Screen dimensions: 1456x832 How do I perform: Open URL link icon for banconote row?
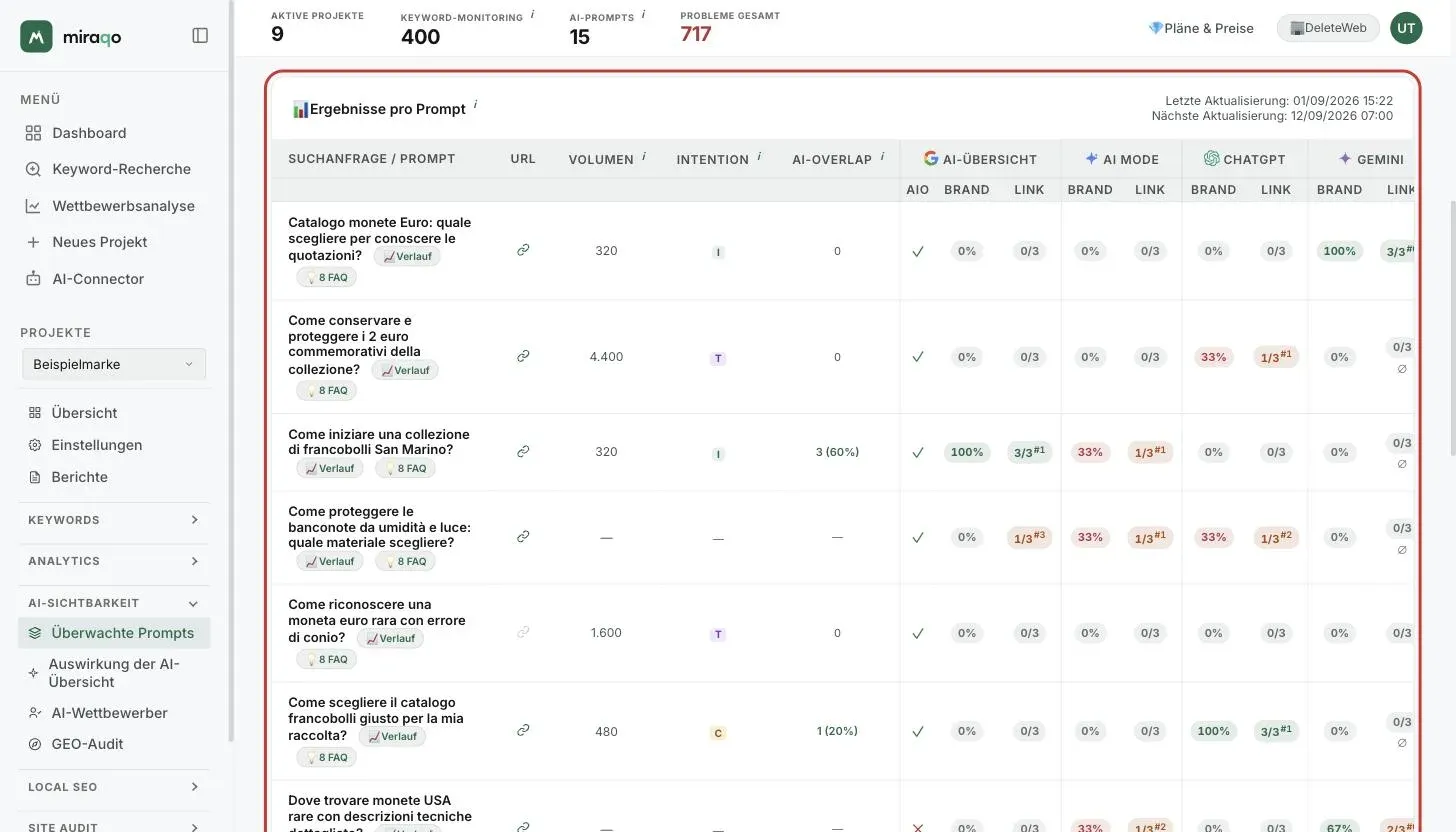point(523,536)
